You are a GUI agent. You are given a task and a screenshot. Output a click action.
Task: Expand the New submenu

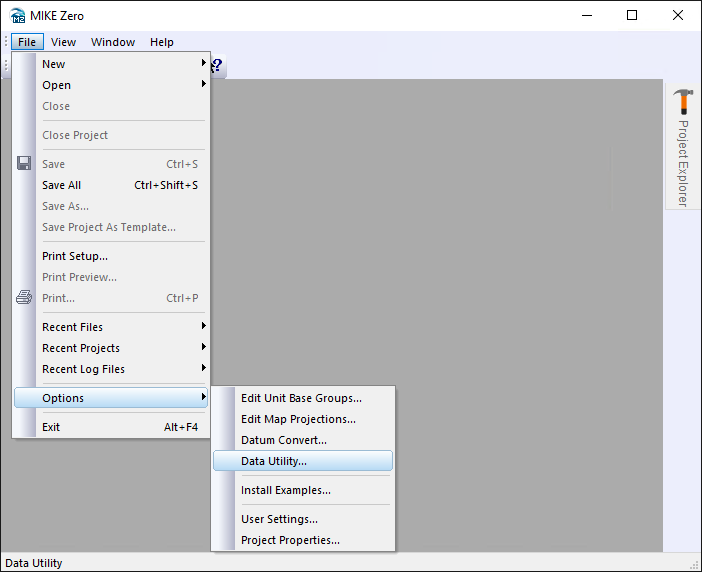click(x=110, y=64)
